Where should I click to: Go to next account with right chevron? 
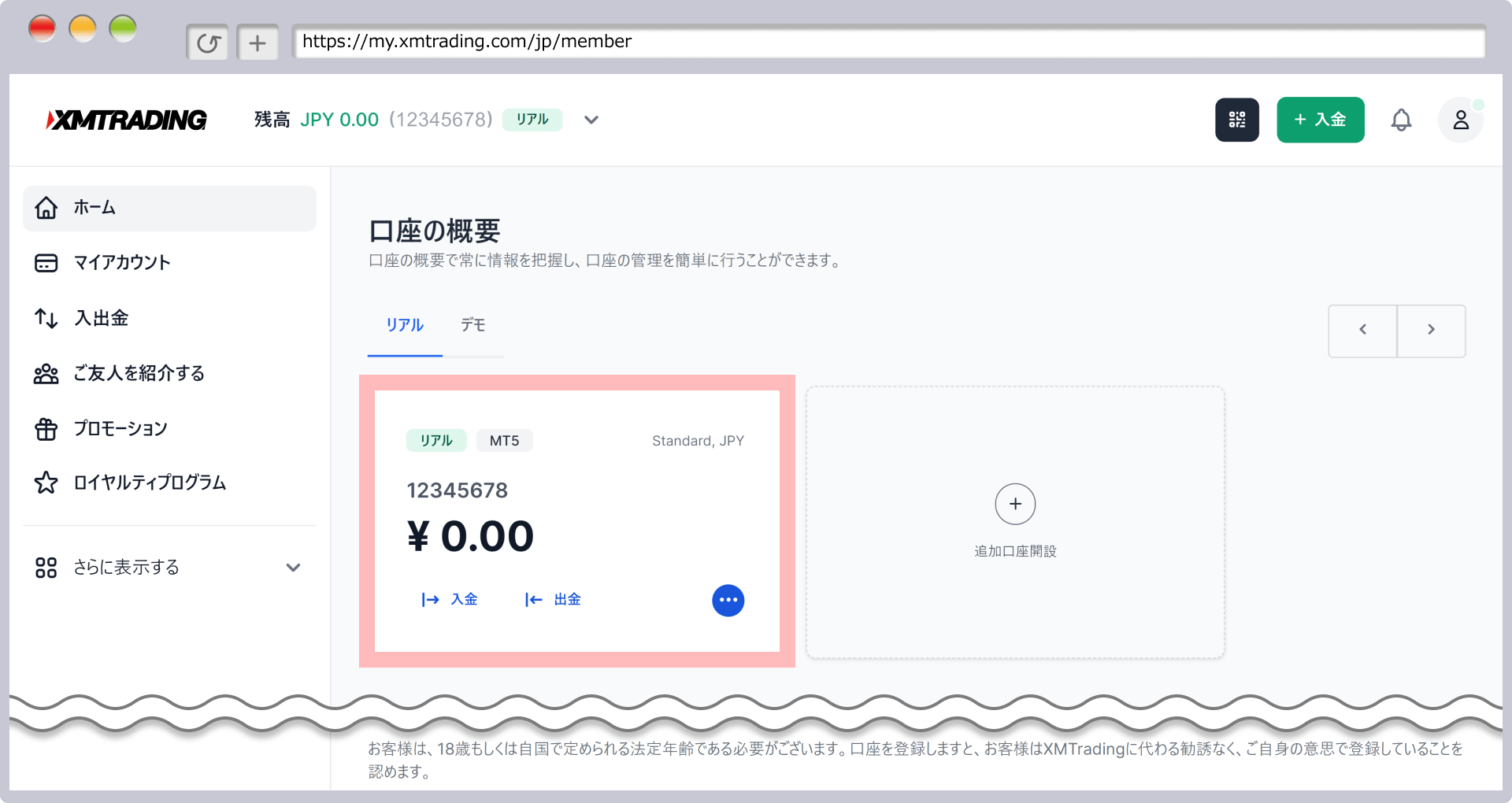(x=1431, y=330)
